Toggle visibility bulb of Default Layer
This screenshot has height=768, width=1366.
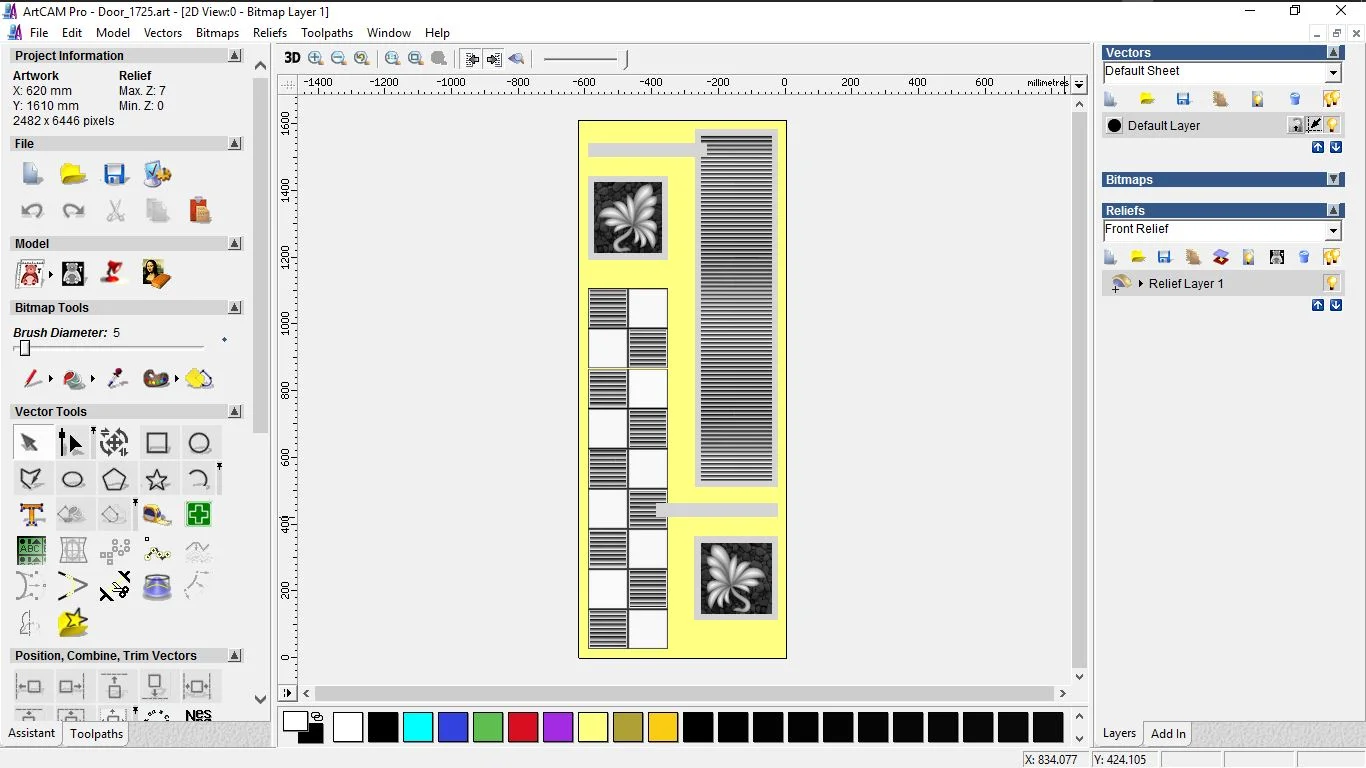1333,126
